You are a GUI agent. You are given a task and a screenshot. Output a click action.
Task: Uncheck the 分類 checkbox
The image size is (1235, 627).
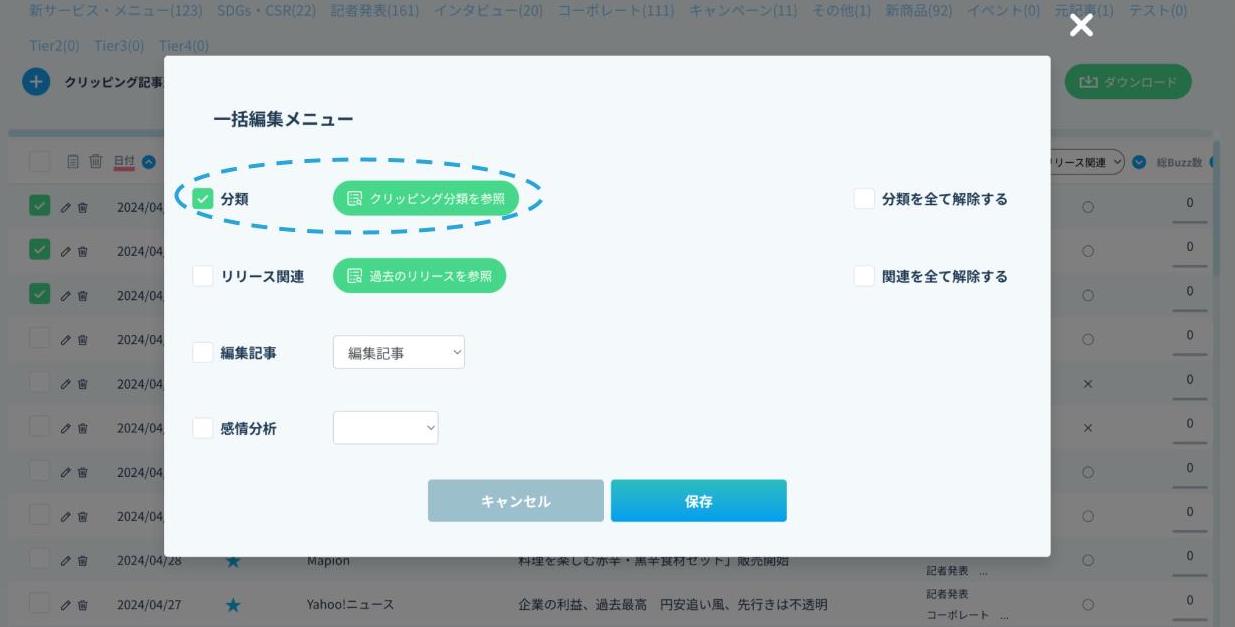click(203, 199)
